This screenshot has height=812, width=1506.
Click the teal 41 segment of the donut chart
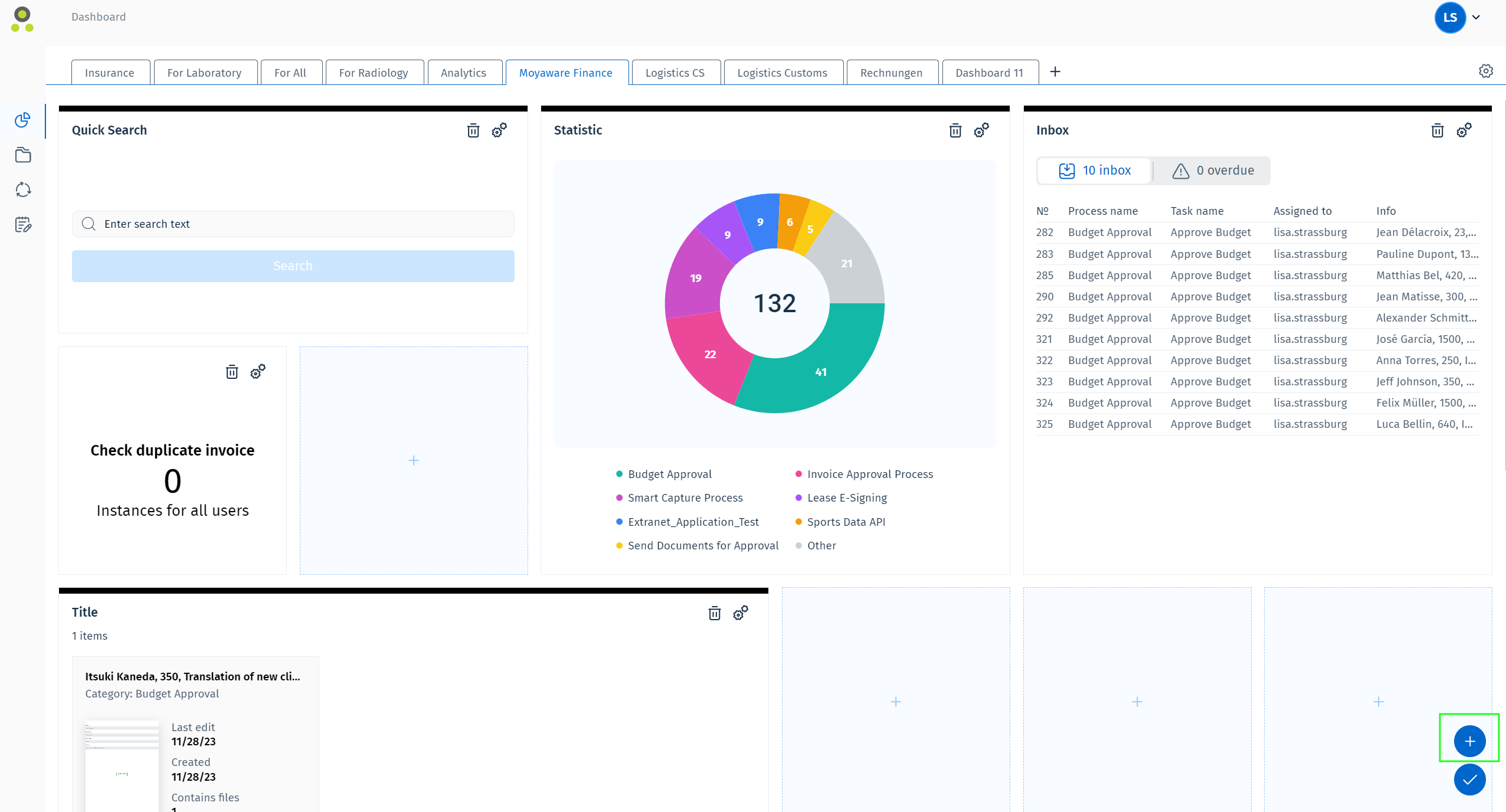pyautogui.click(x=821, y=372)
